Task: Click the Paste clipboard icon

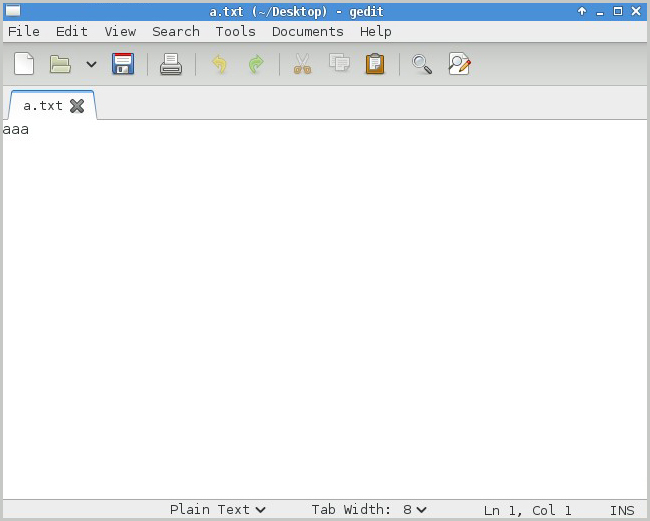Action: 375,64
